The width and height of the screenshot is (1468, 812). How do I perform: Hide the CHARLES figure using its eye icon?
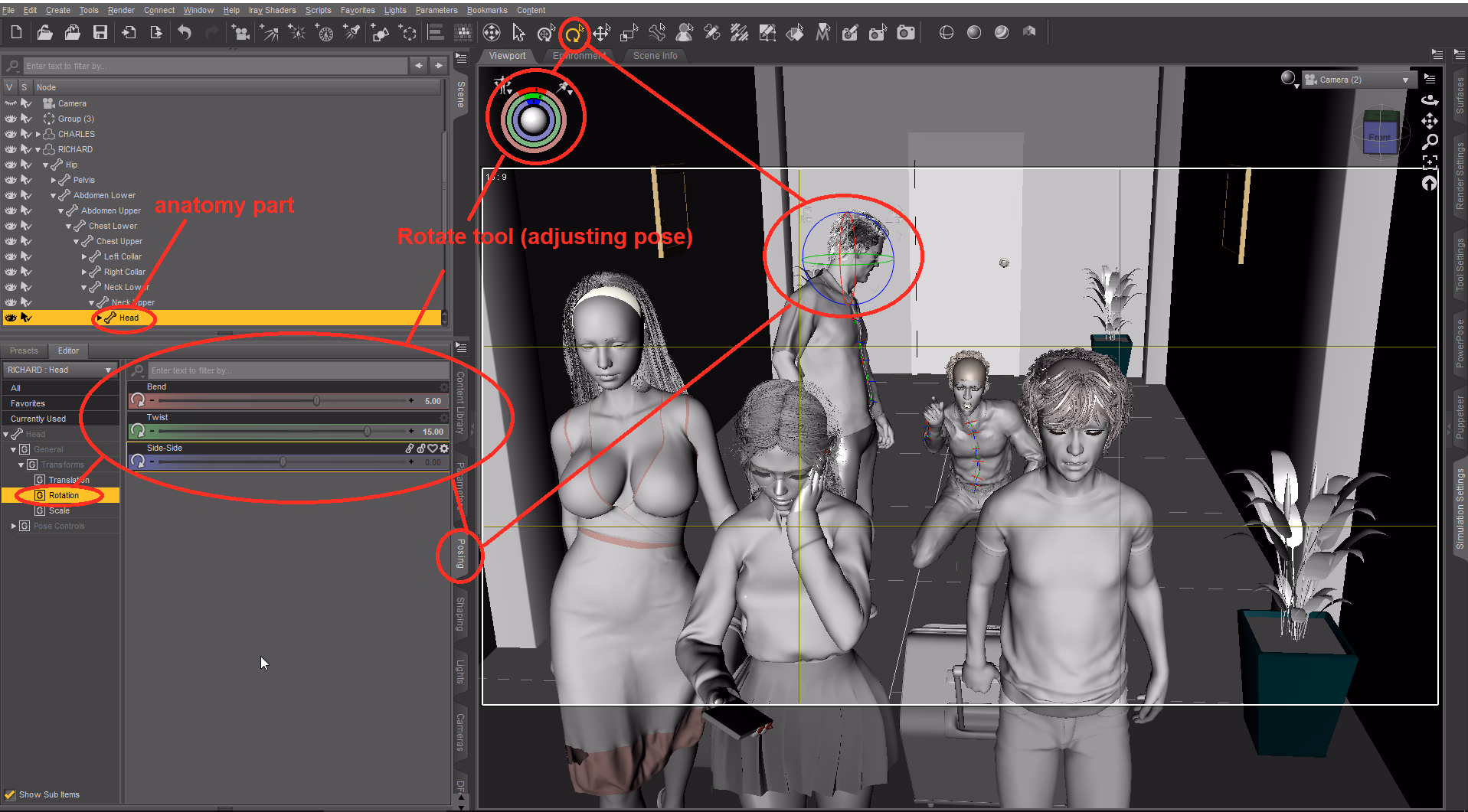point(11,134)
